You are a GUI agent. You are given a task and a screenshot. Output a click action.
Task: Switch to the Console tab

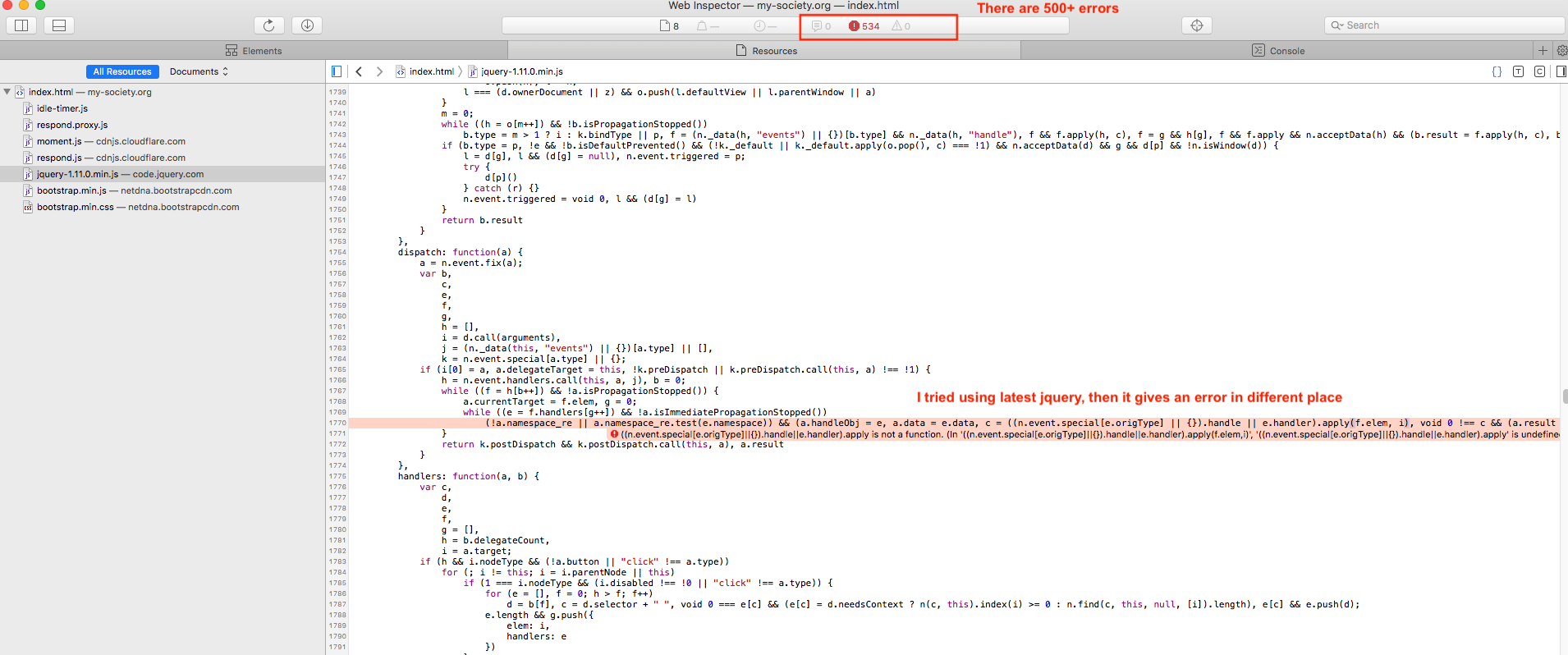click(x=1277, y=51)
